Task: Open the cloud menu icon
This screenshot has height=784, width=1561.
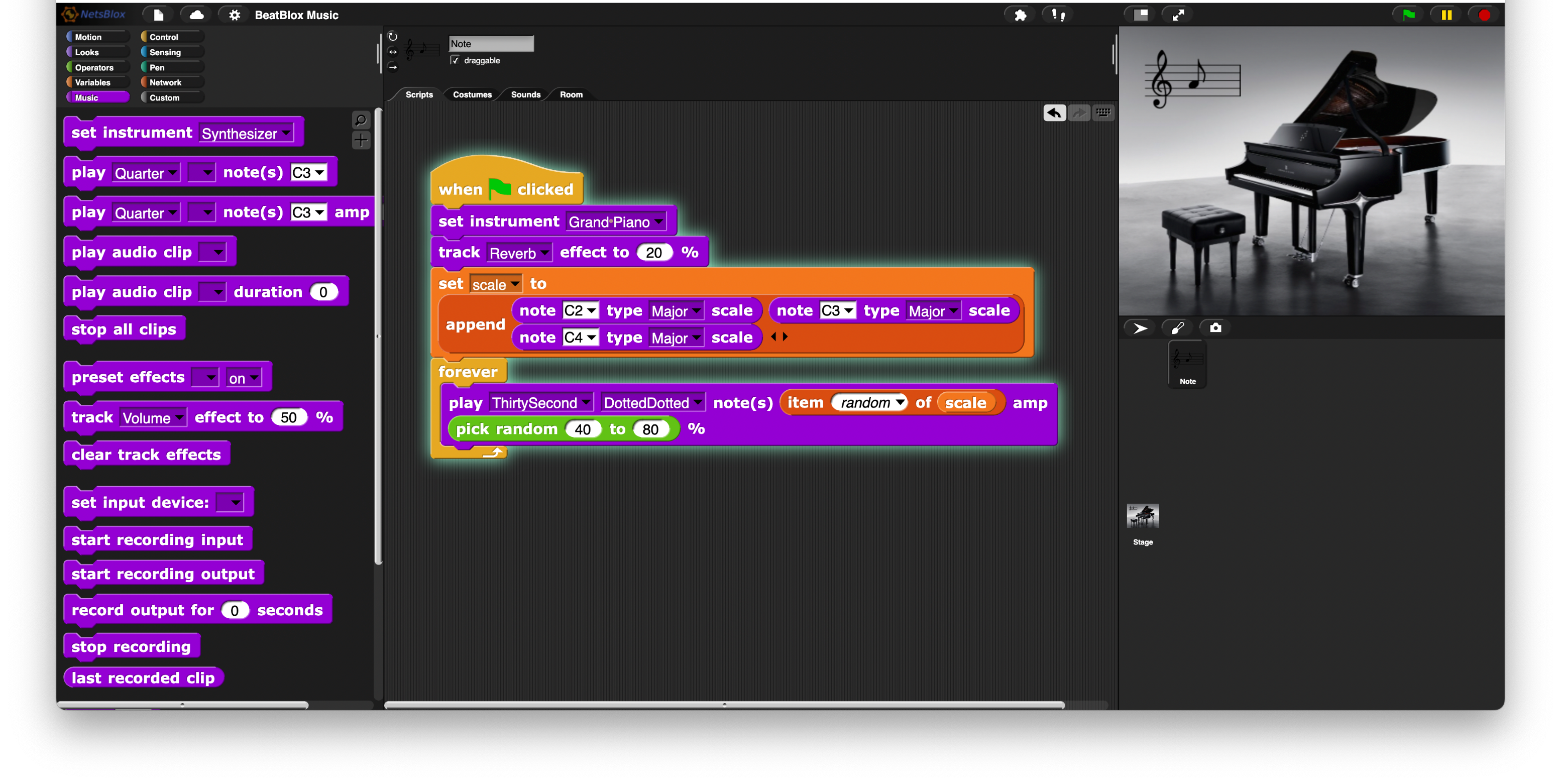Action: point(196,15)
